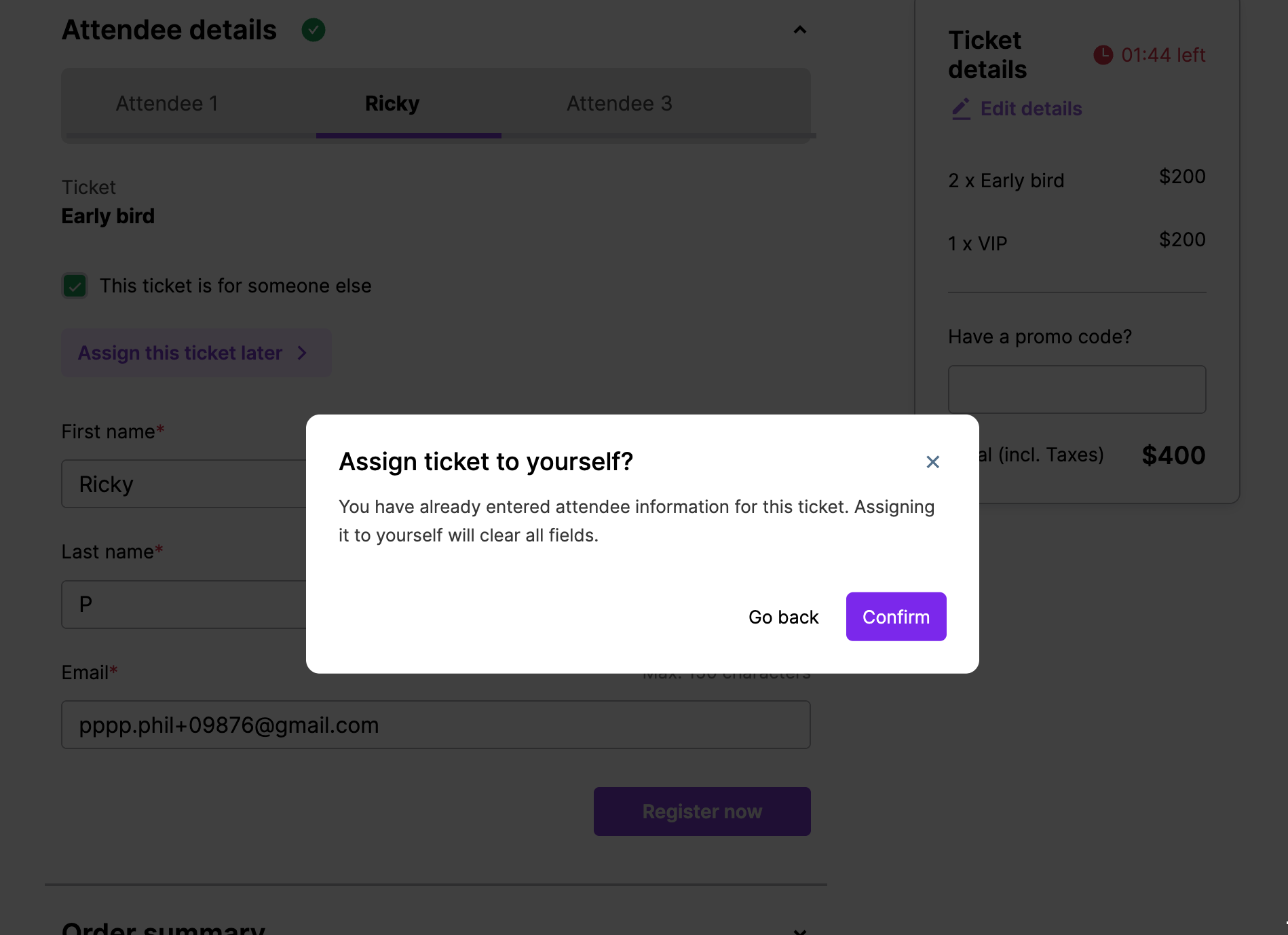1288x935 pixels.
Task: Click Assign this ticket later
Action: [x=181, y=353]
